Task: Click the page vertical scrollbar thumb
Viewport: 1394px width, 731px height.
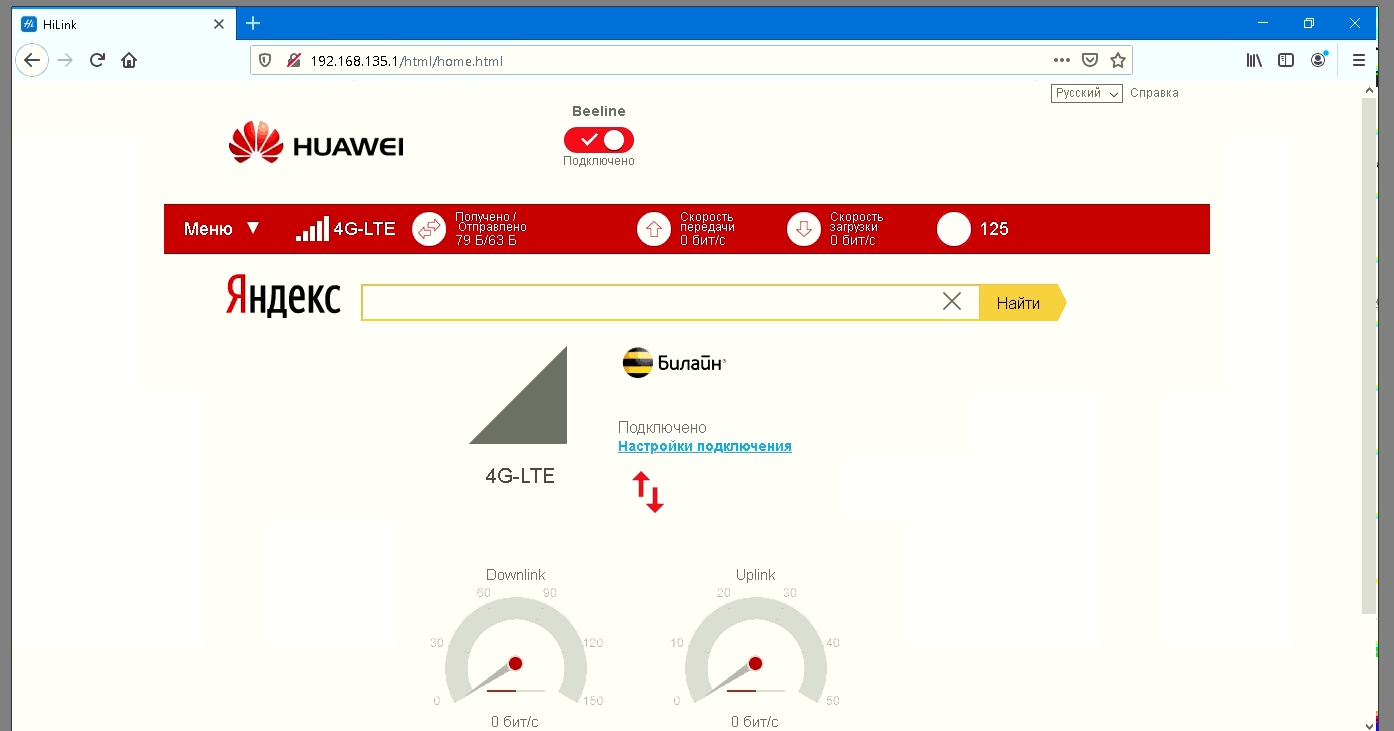Action: pos(1369,355)
